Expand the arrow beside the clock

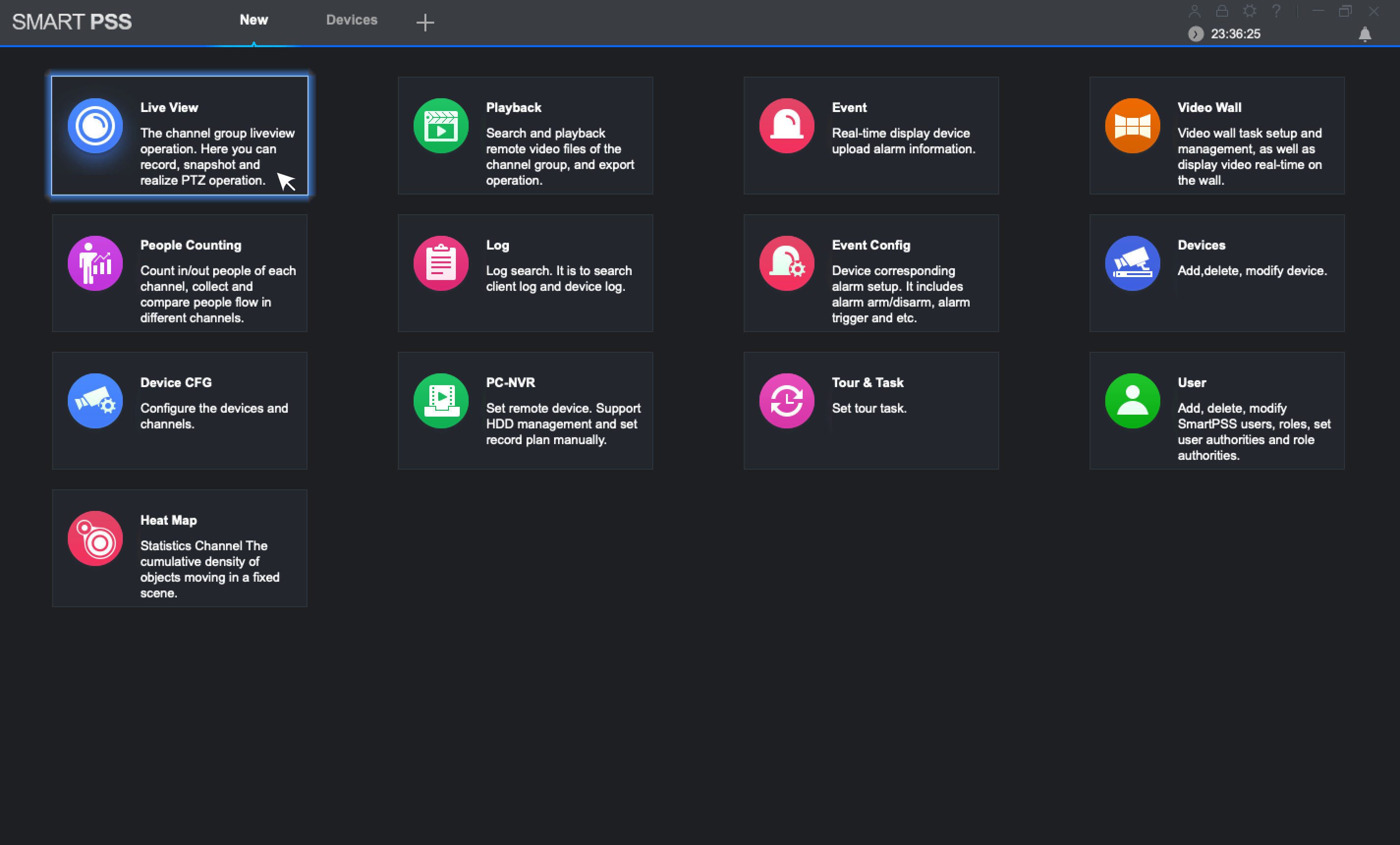pyautogui.click(x=1196, y=34)
